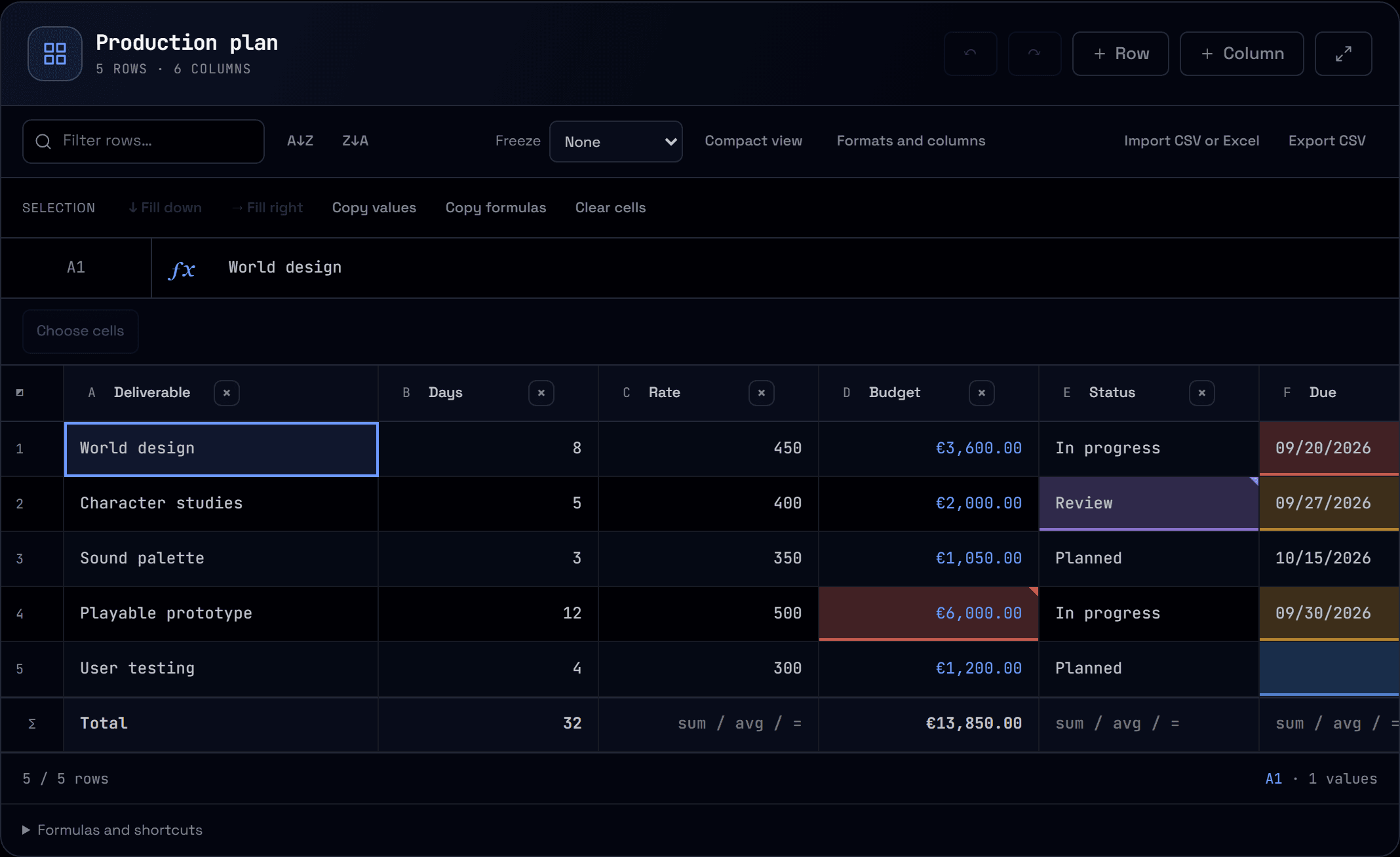The width and height of the screenshot is (1400, 857).
Task: Open Formats and columns
Action: pyautogui.click(x=911, y=141)
